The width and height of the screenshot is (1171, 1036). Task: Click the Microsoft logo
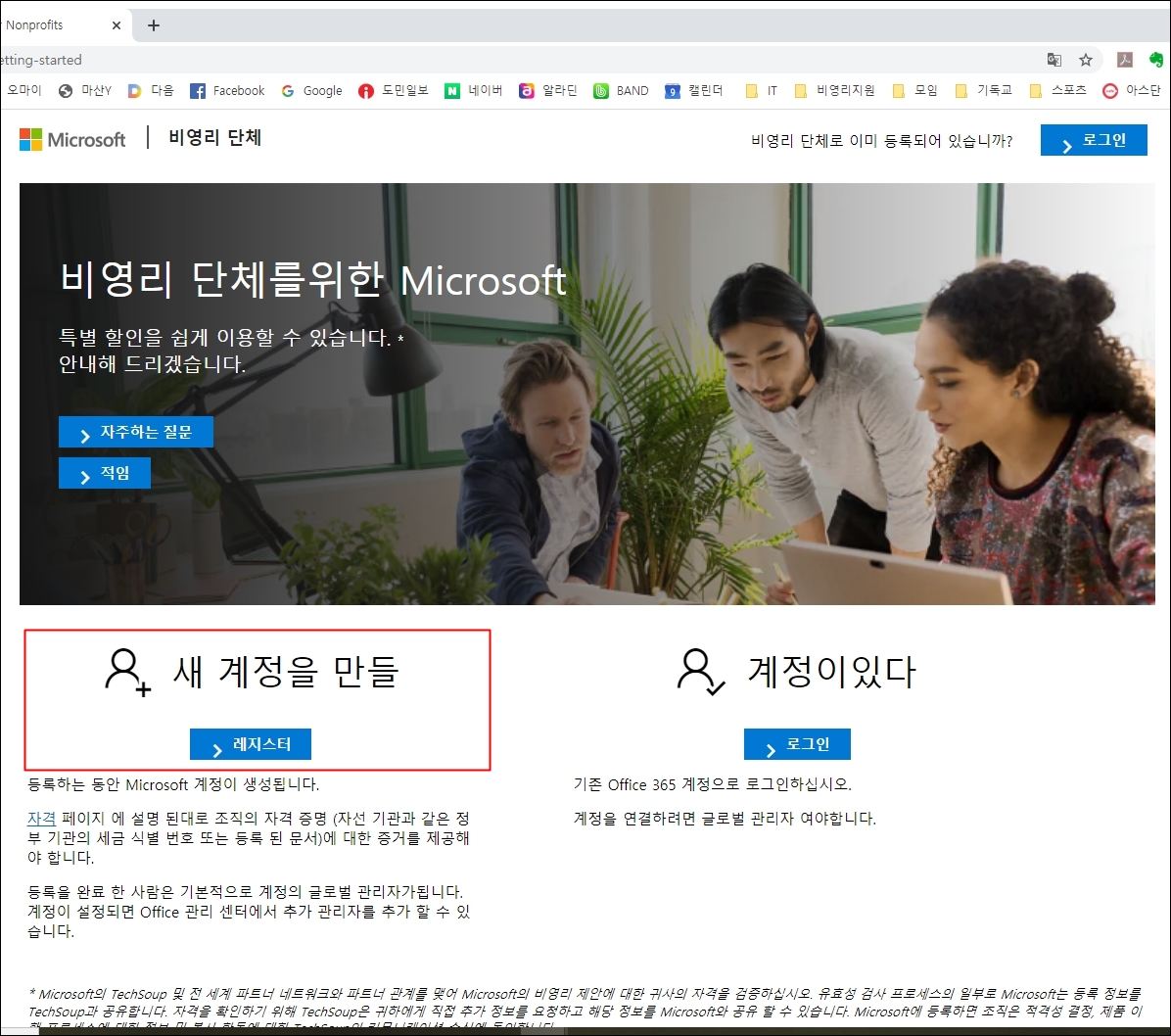pos(72,139)
